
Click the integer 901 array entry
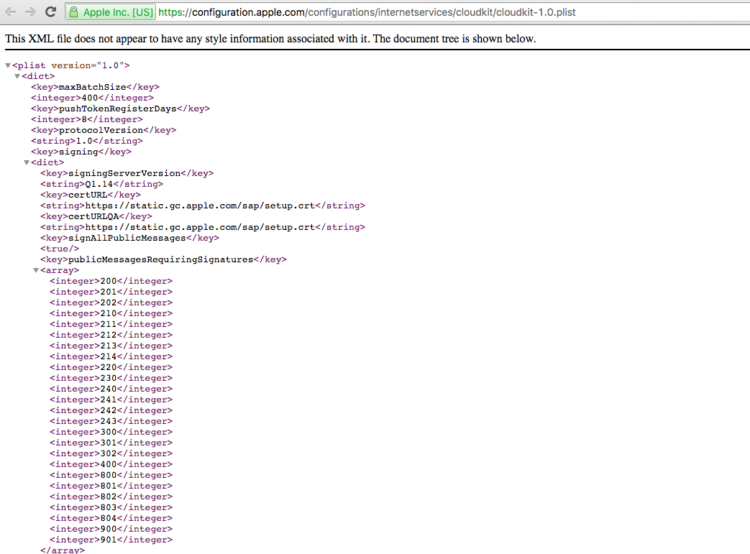(111, 540)
